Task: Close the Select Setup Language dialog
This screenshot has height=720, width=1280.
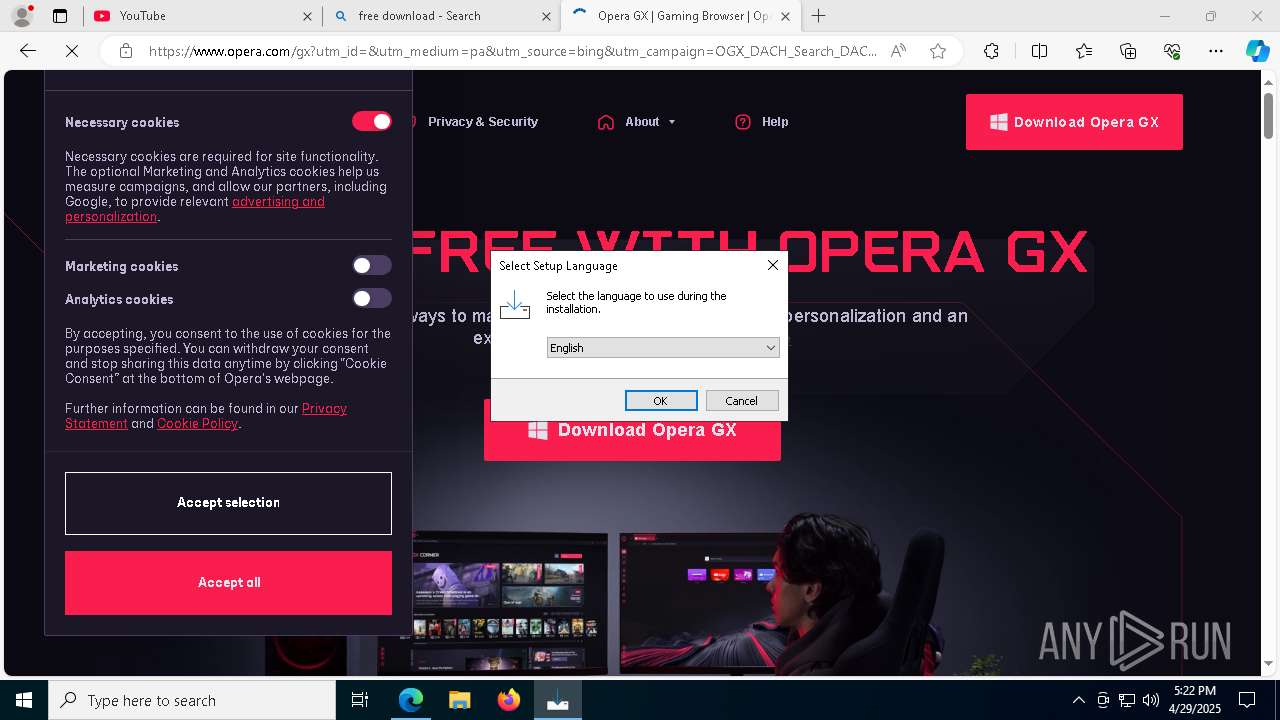Action: pyautogui.click(x=772, y=265)
